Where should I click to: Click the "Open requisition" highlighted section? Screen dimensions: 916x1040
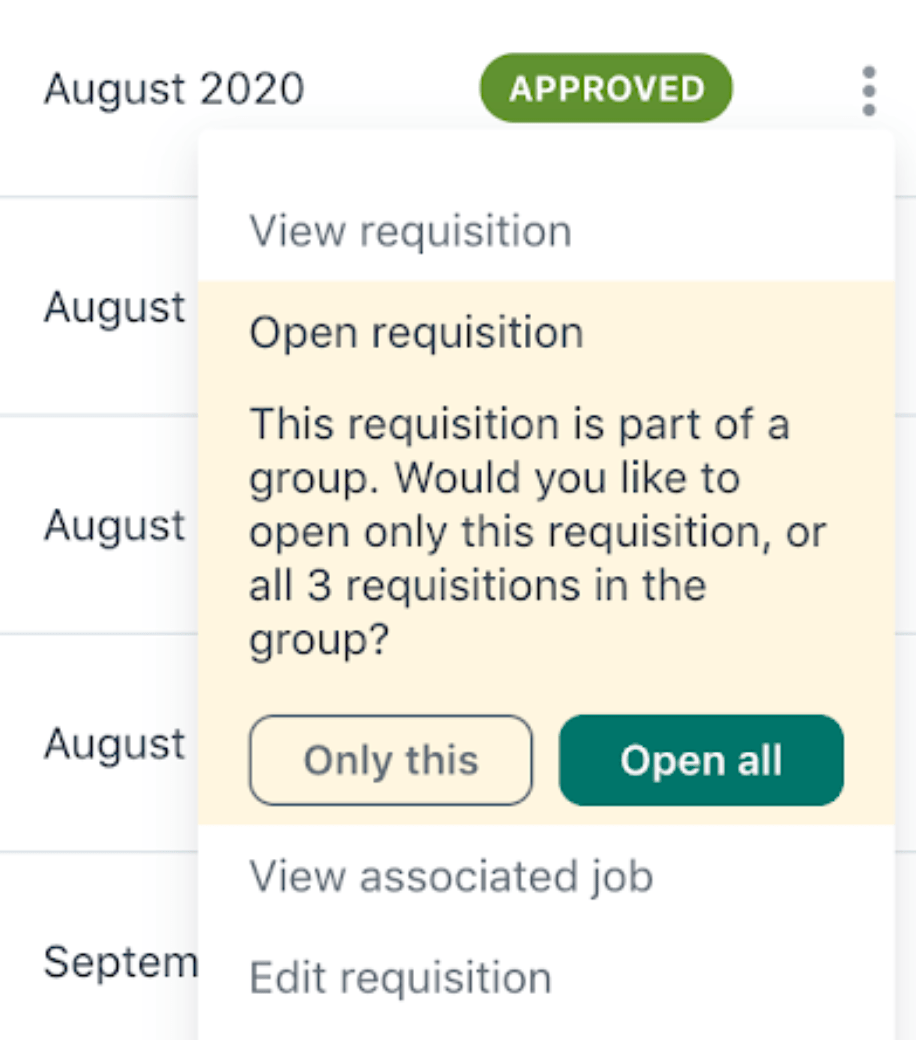click(417, 333)
